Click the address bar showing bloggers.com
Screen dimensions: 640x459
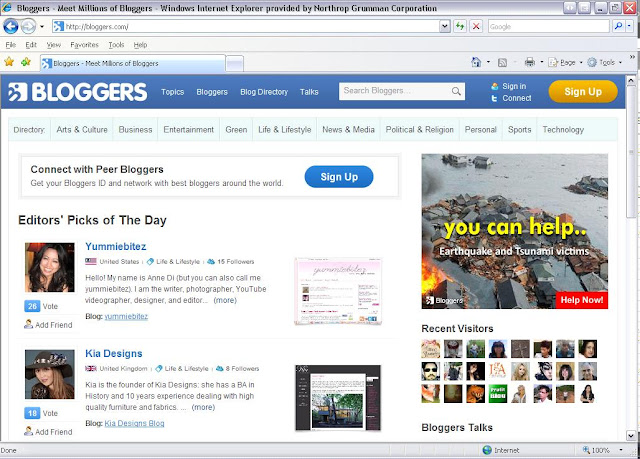(246, 27)
